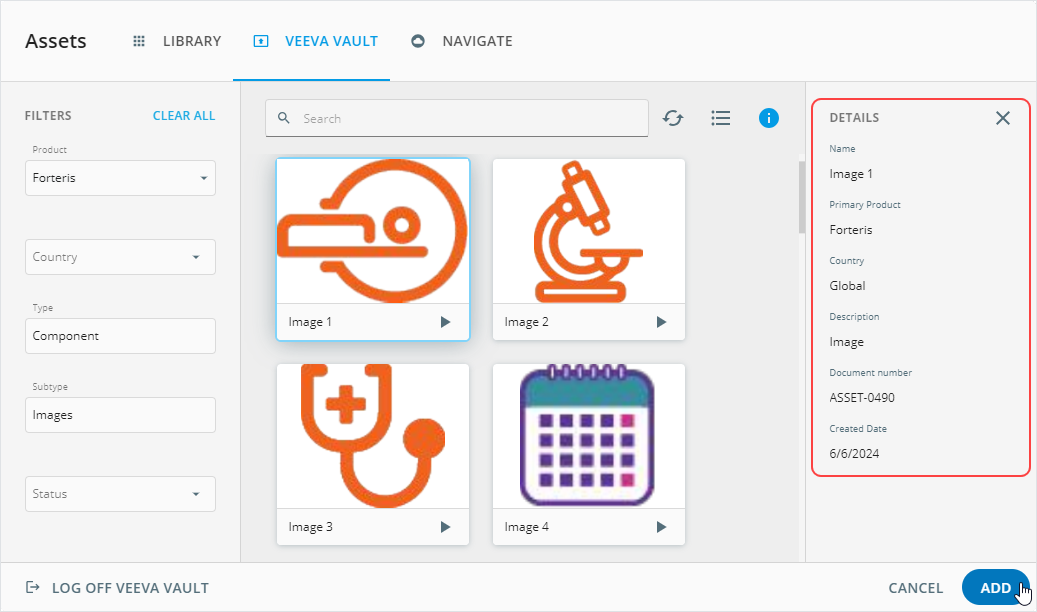The image size is (1037, 612).
Task: Click the play arrow on Image 3
Action: 446,527
